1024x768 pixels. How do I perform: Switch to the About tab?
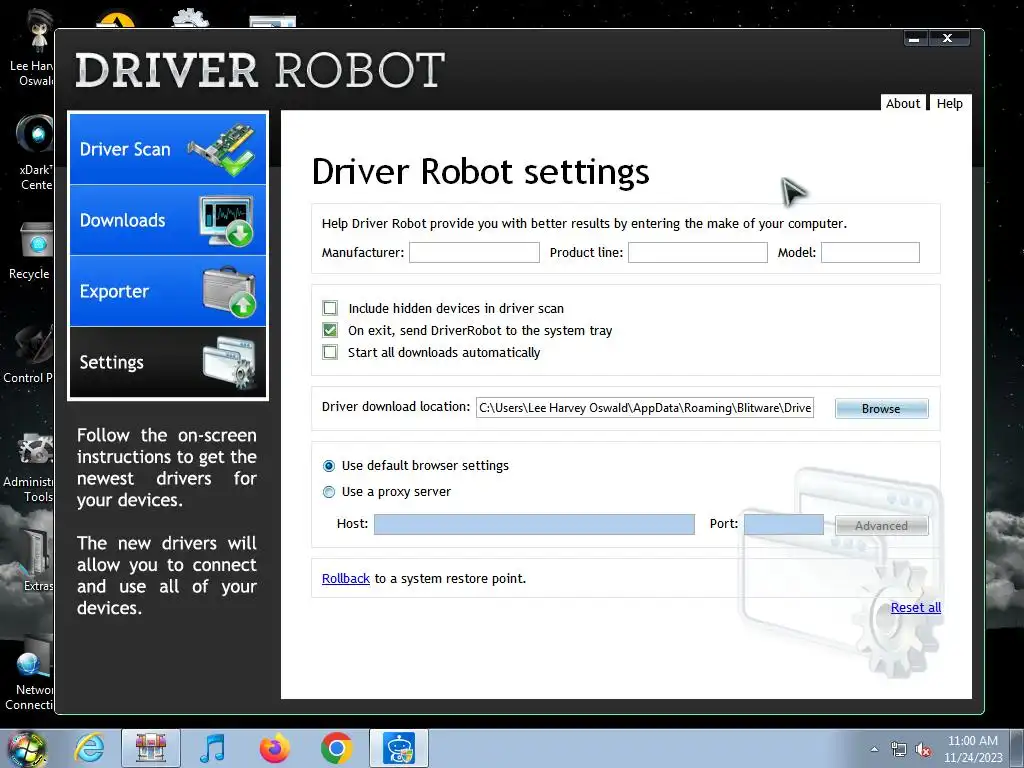903,103
